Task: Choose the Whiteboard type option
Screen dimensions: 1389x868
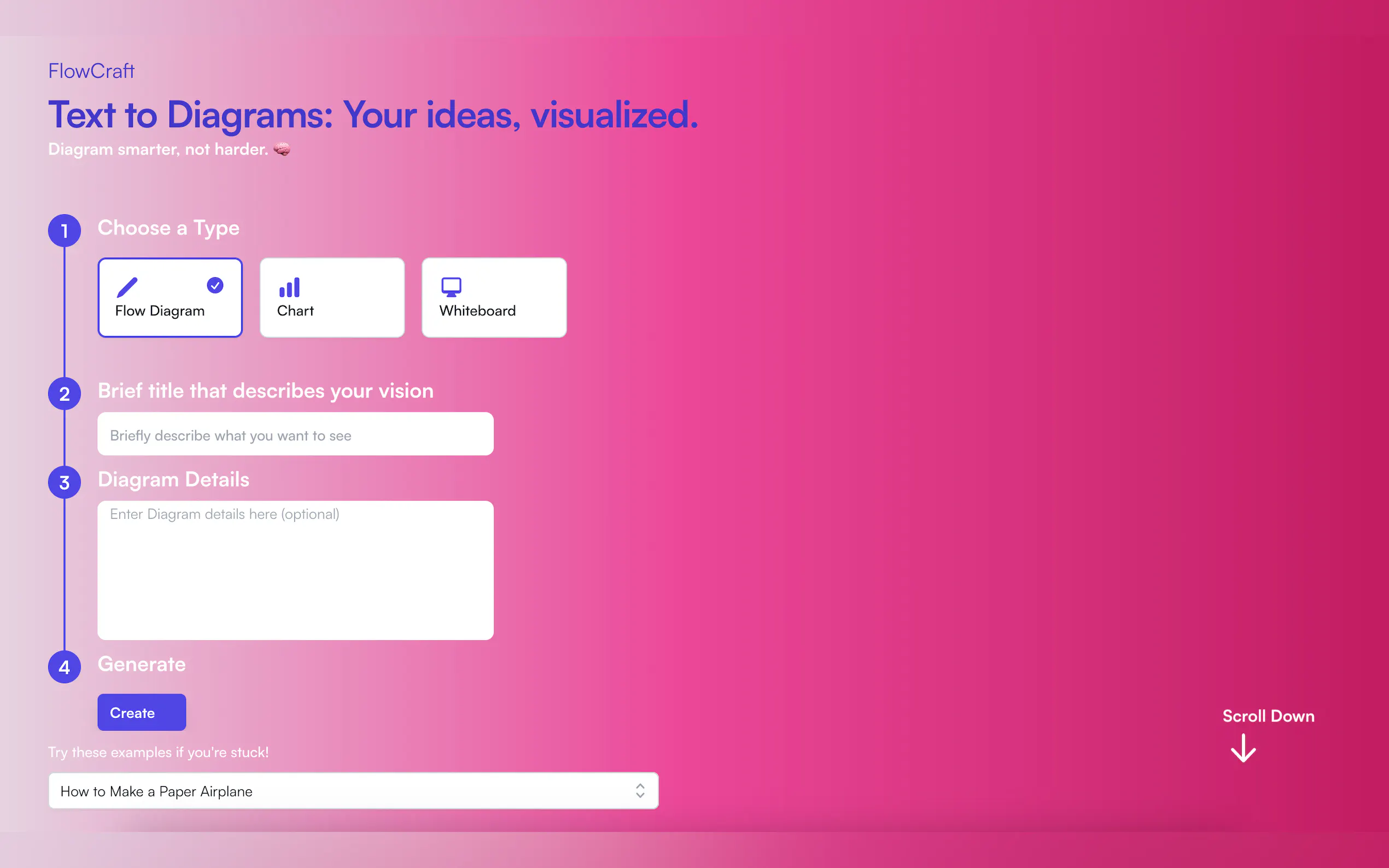Action: [494, 297]
